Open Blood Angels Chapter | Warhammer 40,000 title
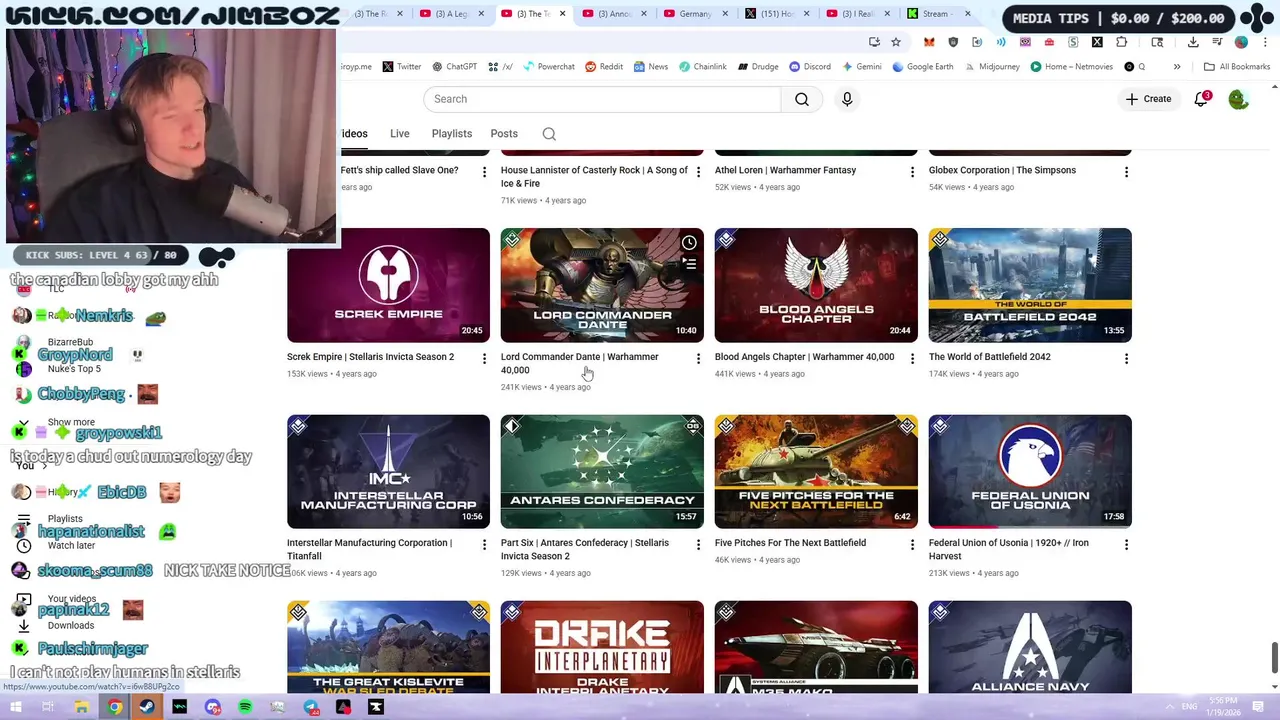1280x720 pixels. 804,357
